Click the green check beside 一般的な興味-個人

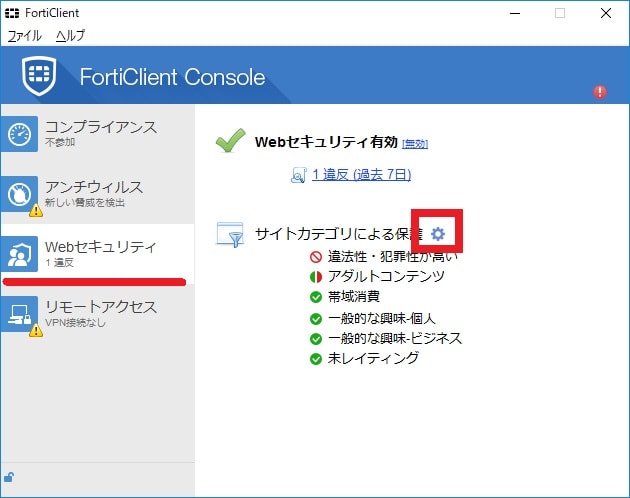click(x=316, y=319)
